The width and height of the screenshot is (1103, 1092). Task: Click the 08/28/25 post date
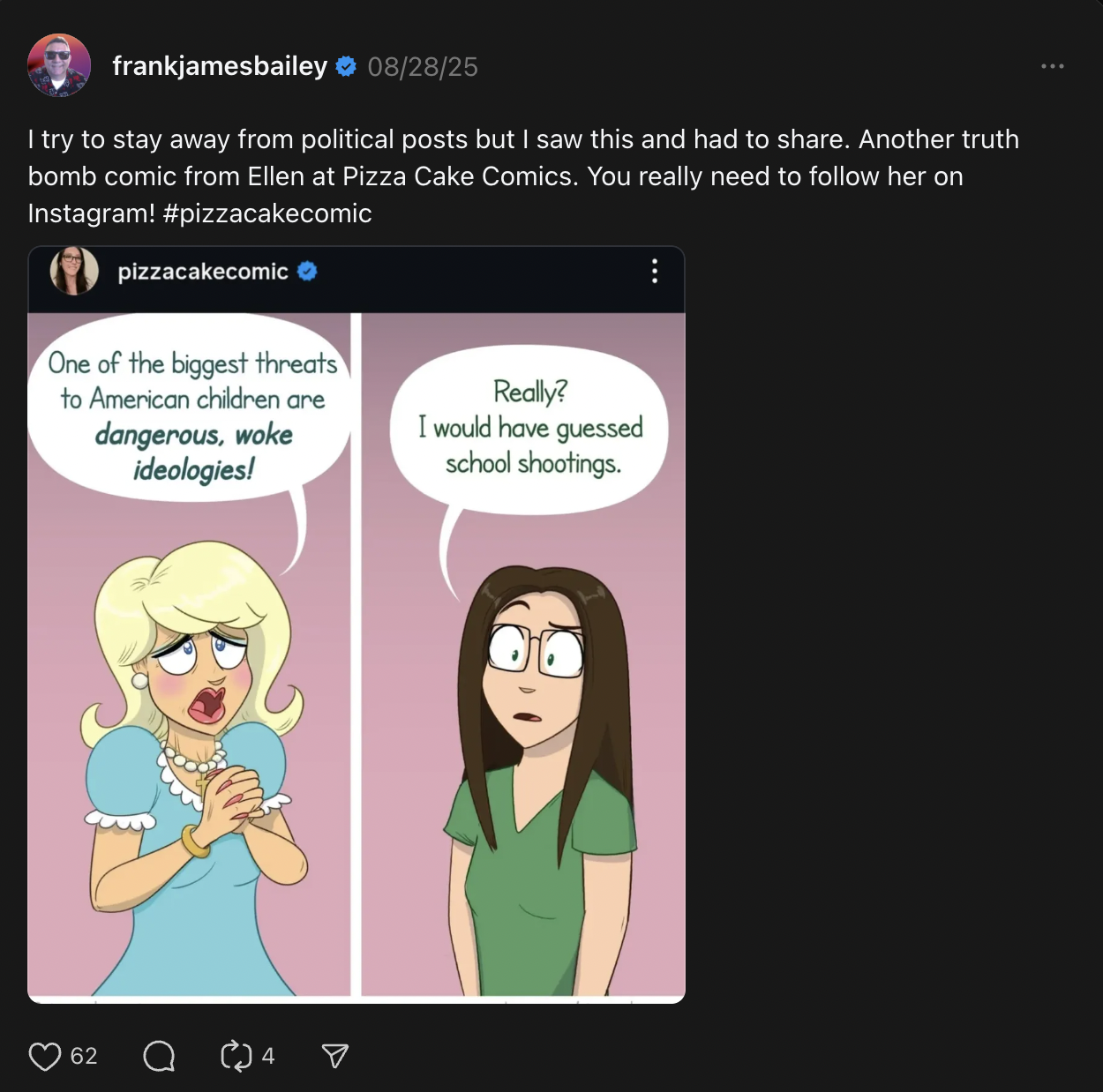click(x=423, y=67)
